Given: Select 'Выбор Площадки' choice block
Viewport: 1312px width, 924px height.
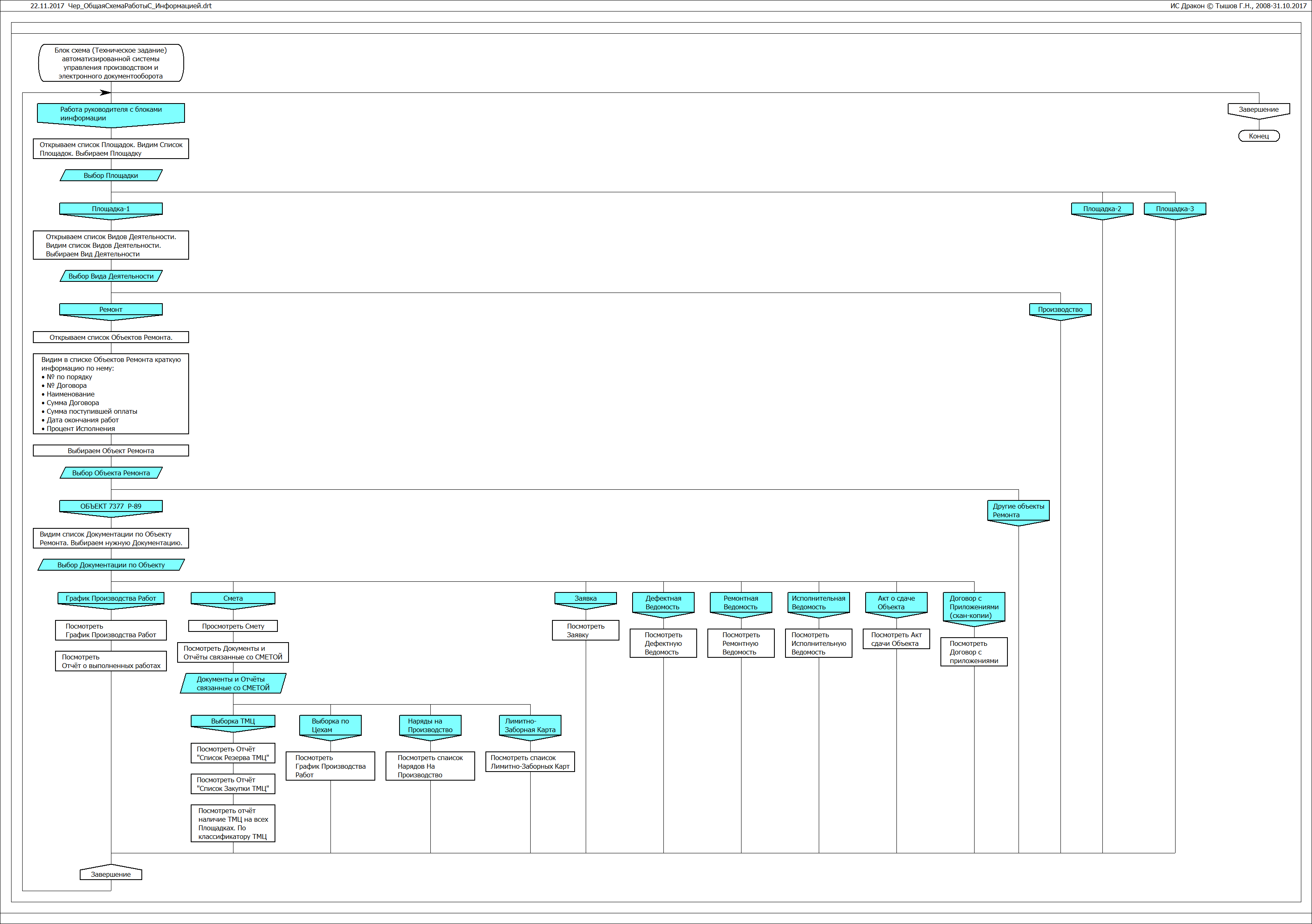Looking at the screenshot, I should click(111, 175).
